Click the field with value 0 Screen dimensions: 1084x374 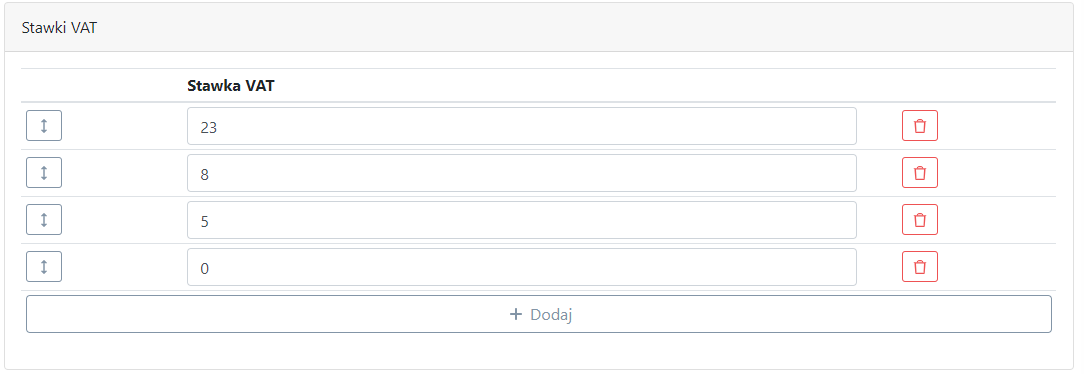click(522, 267)
